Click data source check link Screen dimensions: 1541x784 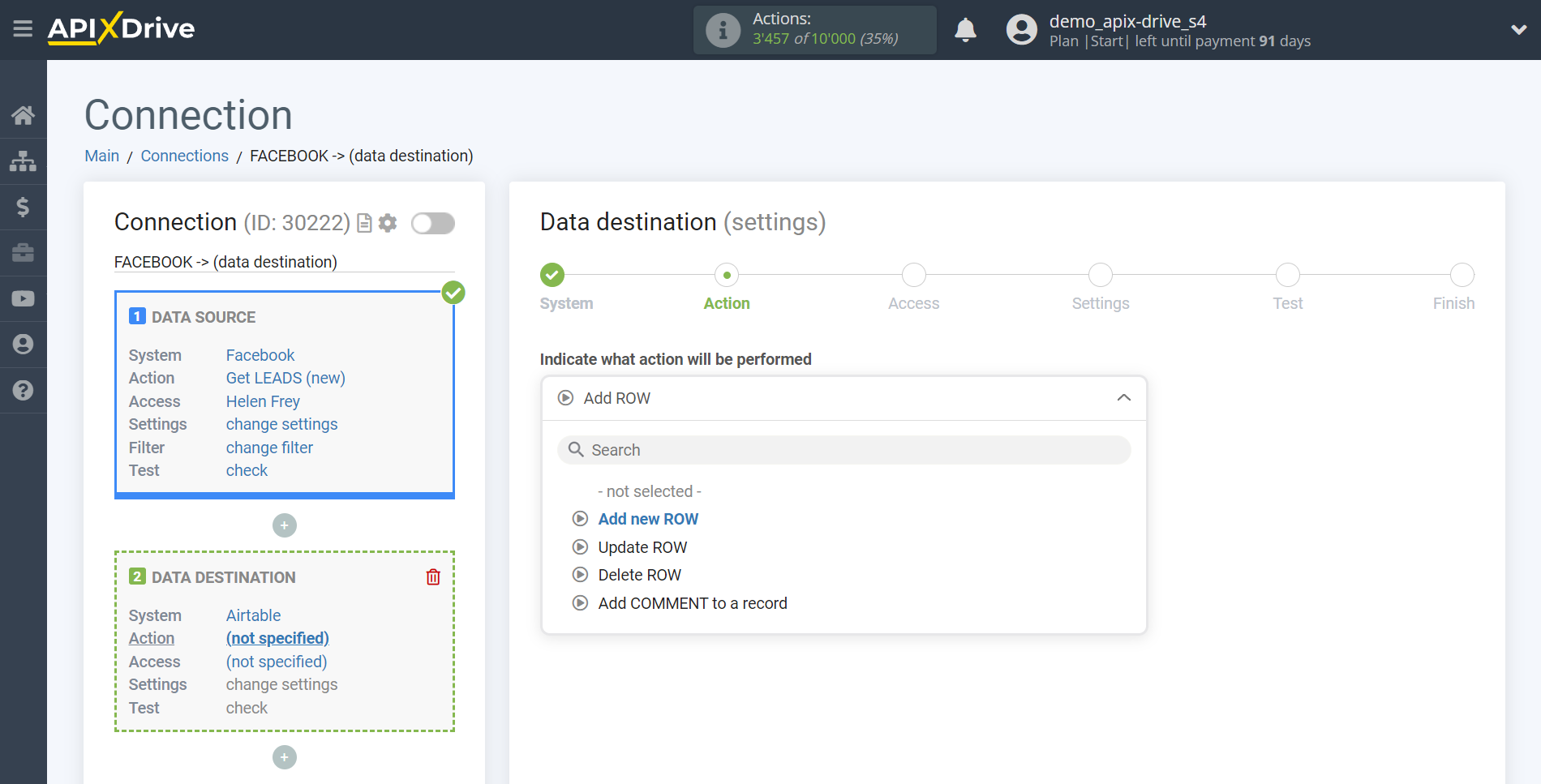(x=247, y=470)
